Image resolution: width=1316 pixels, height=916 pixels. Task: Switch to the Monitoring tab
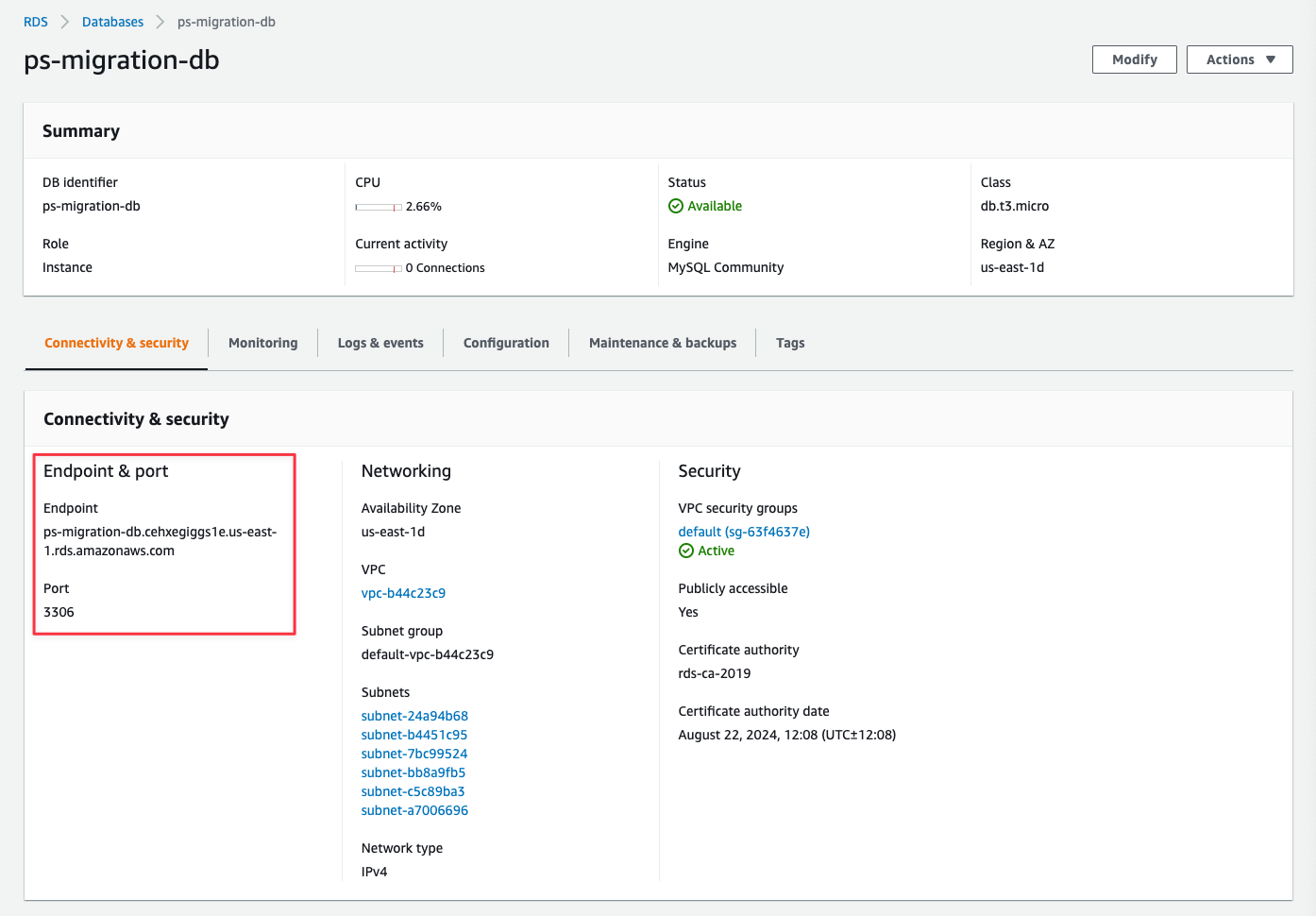pos(262,343)
